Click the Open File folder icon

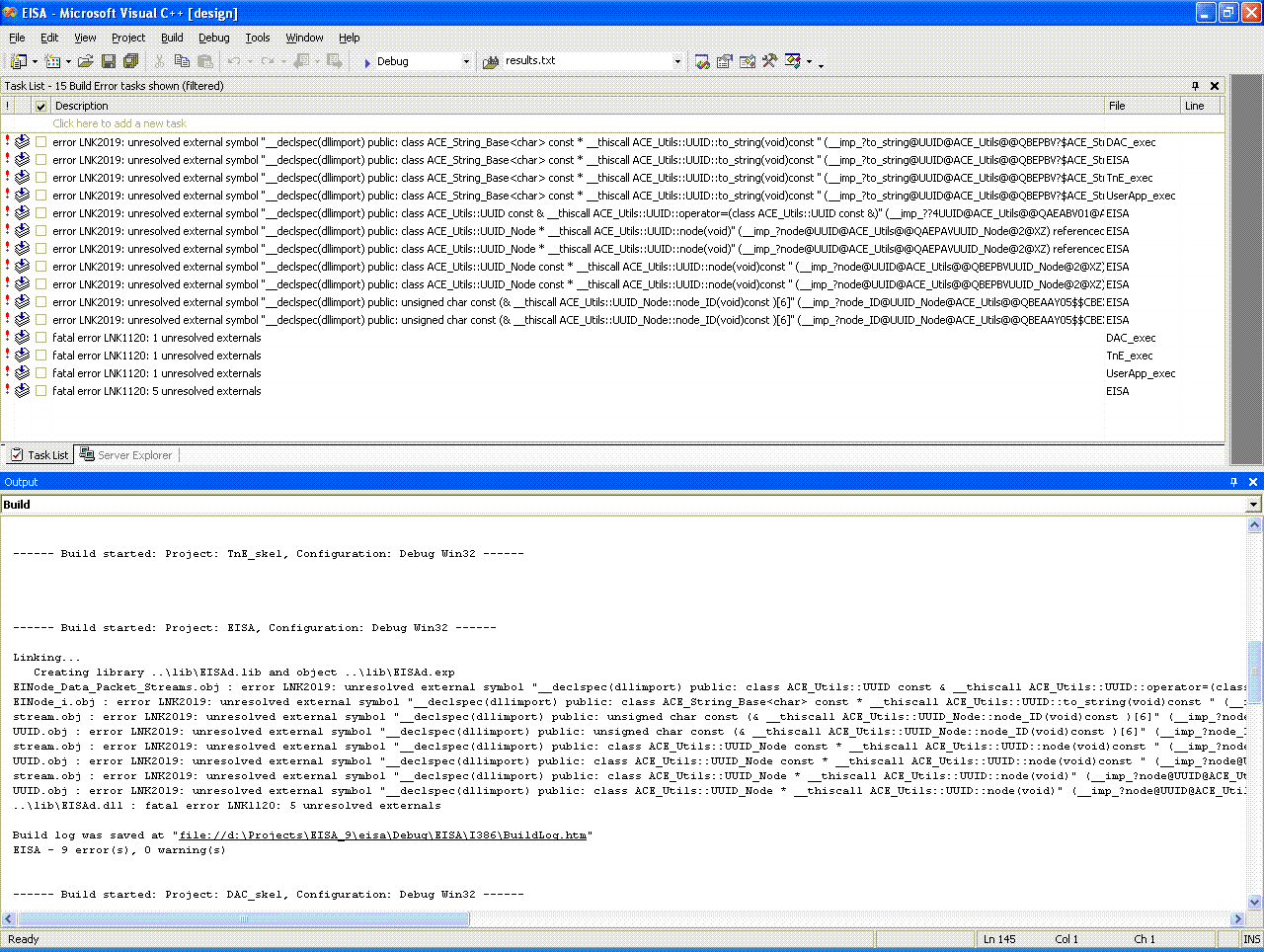[x=86, y=61]
